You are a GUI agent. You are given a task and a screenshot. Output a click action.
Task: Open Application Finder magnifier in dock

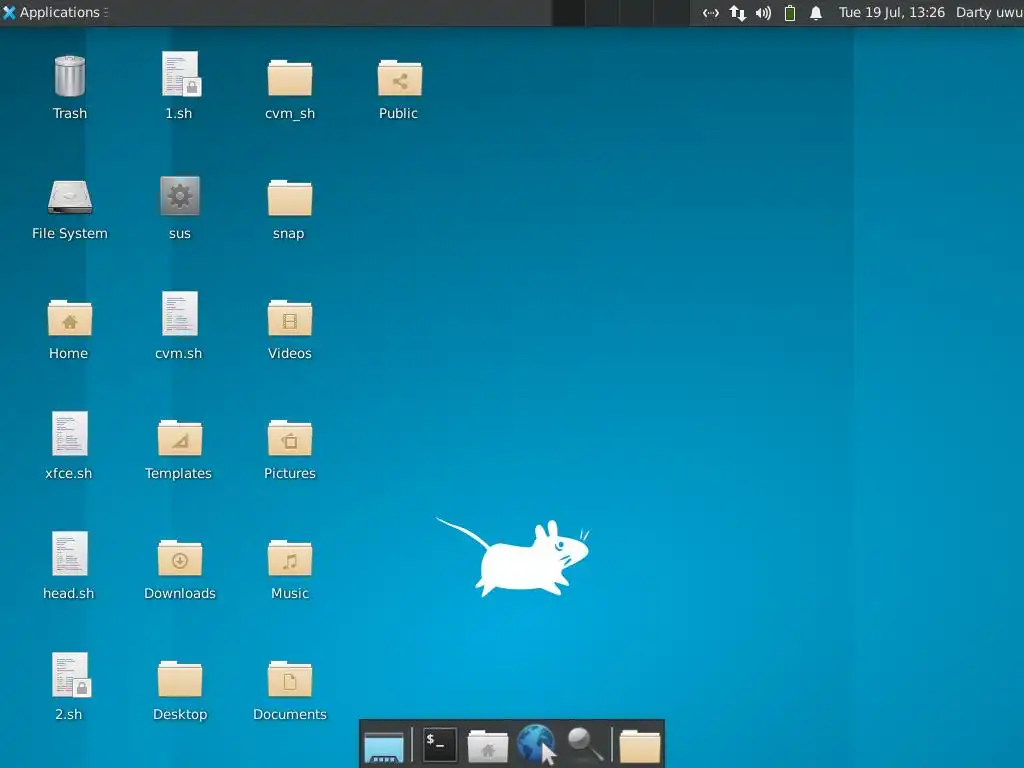[584, 744]
